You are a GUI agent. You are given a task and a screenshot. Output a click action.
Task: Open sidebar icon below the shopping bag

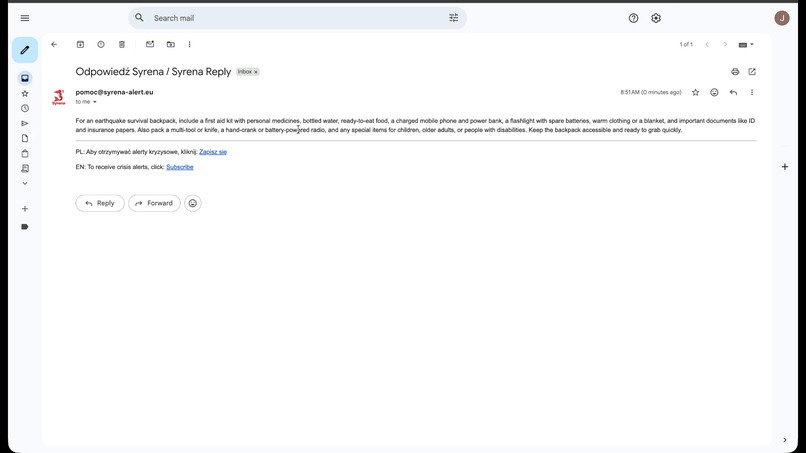tap(25, 169)
